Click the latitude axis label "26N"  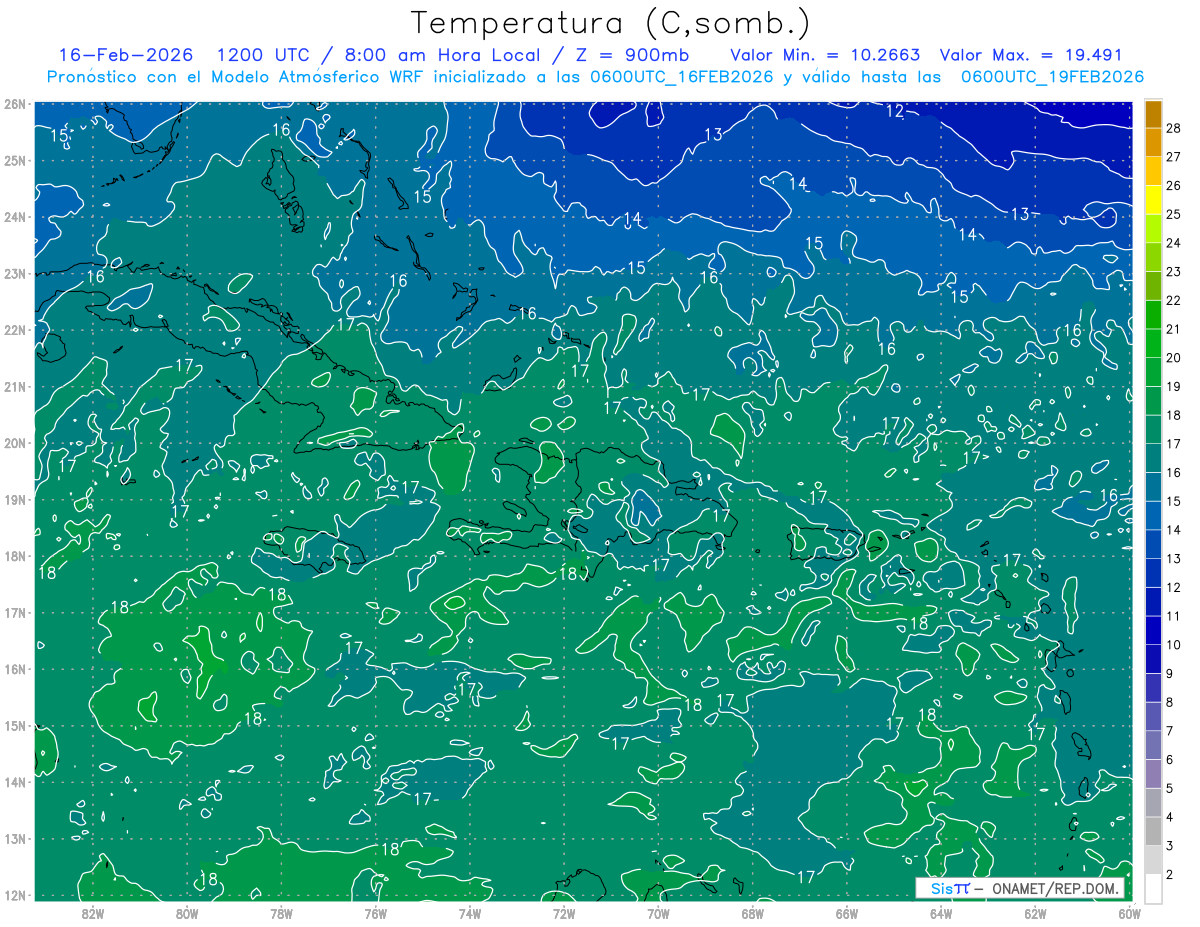tap(15, 104)
